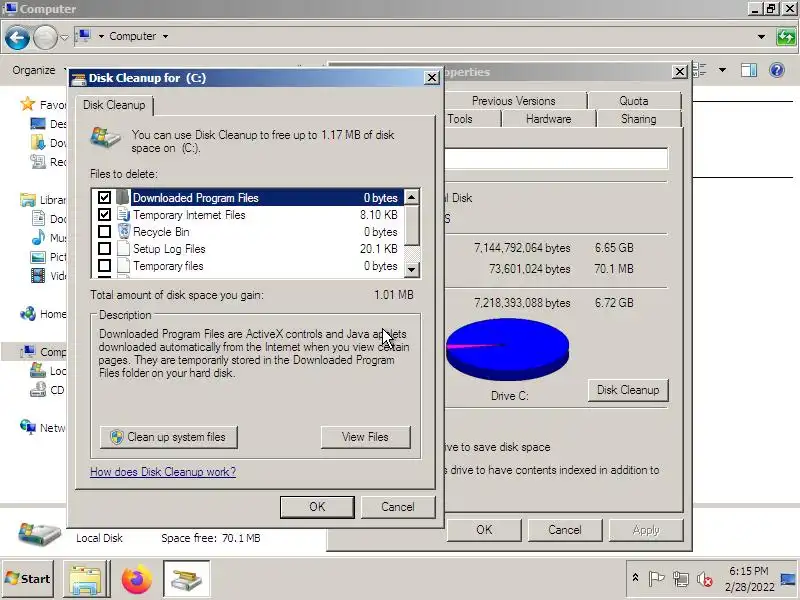Click the muted volume tray icon
Viewport: 800px width, 600px height.
pyautogui.click(x=705, y=579)
